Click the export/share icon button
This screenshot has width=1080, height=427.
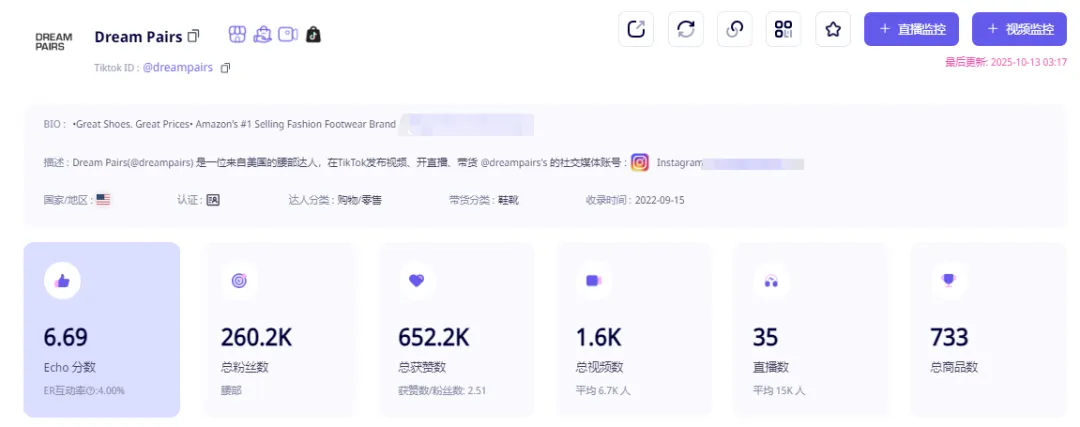(x=636, y=29)
